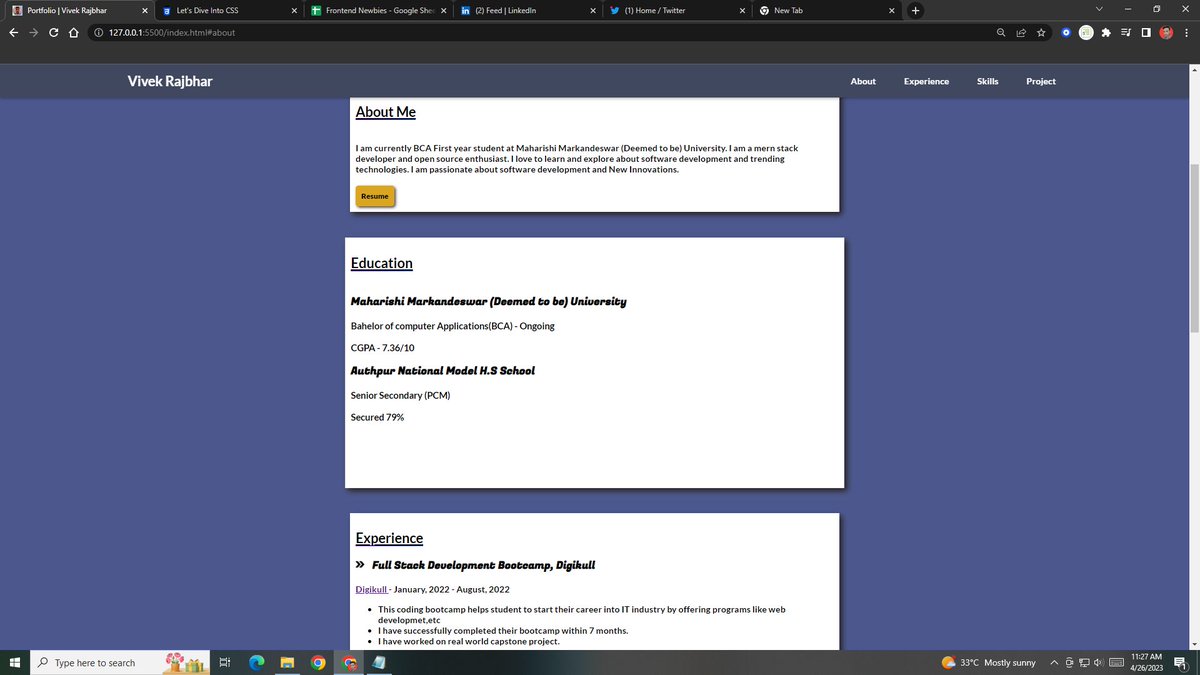Open the About nav link
Viewport: 1200px width, 675px height.
(863, 81)
